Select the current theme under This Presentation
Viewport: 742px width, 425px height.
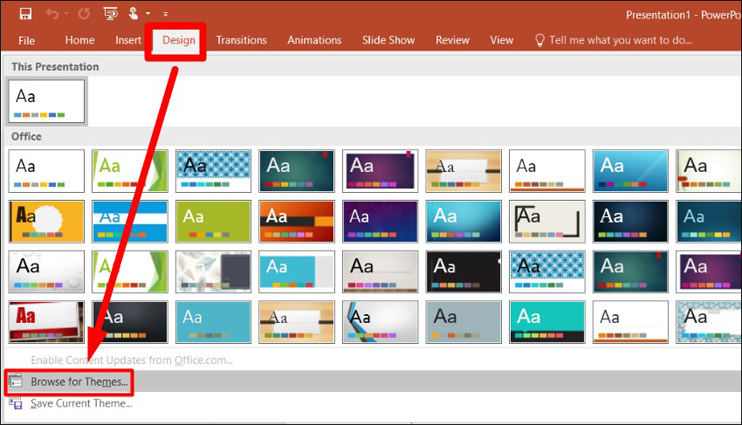[x=46, y=101]
